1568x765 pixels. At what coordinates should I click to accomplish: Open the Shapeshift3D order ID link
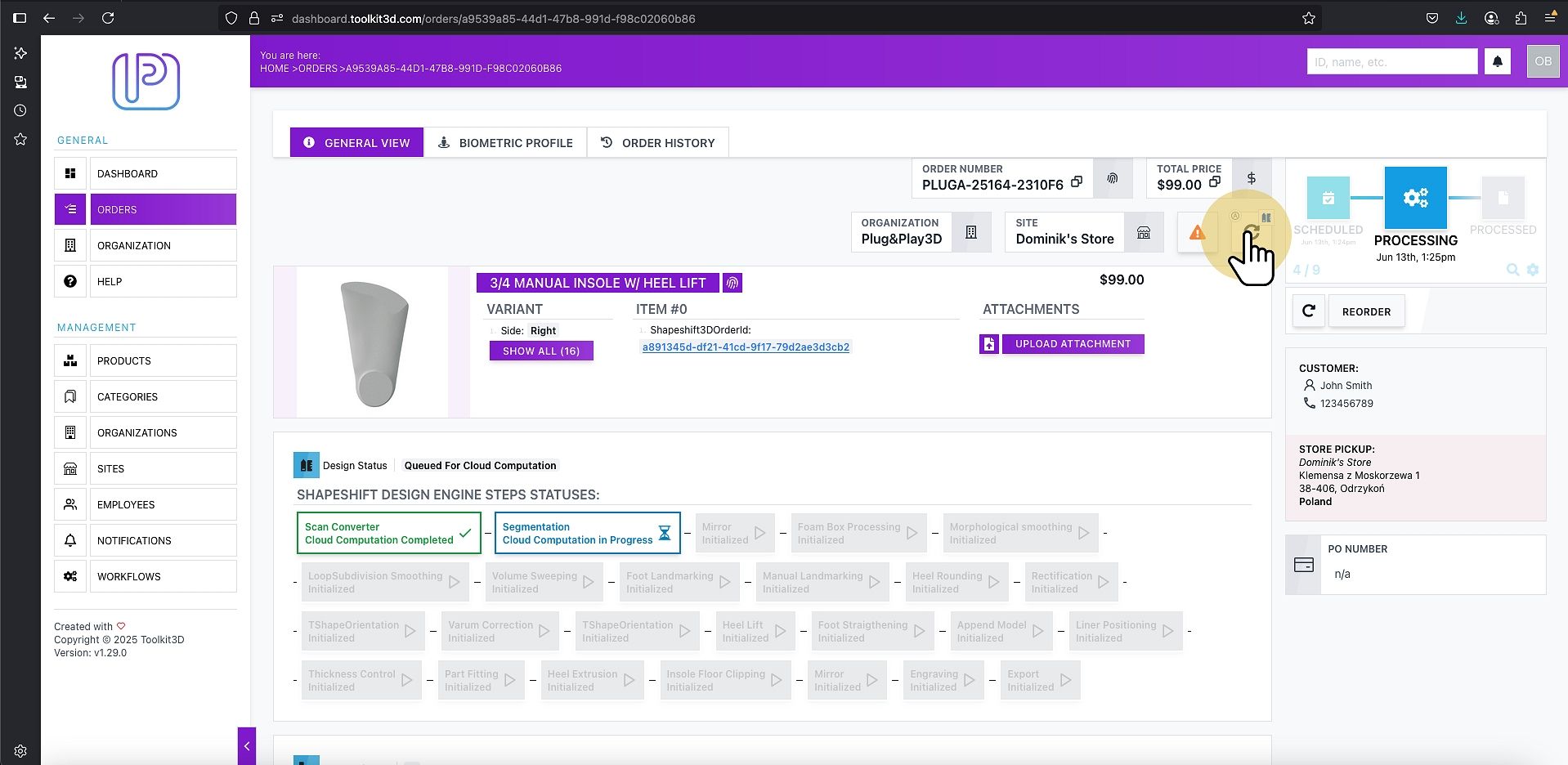(x=746, y=347)
